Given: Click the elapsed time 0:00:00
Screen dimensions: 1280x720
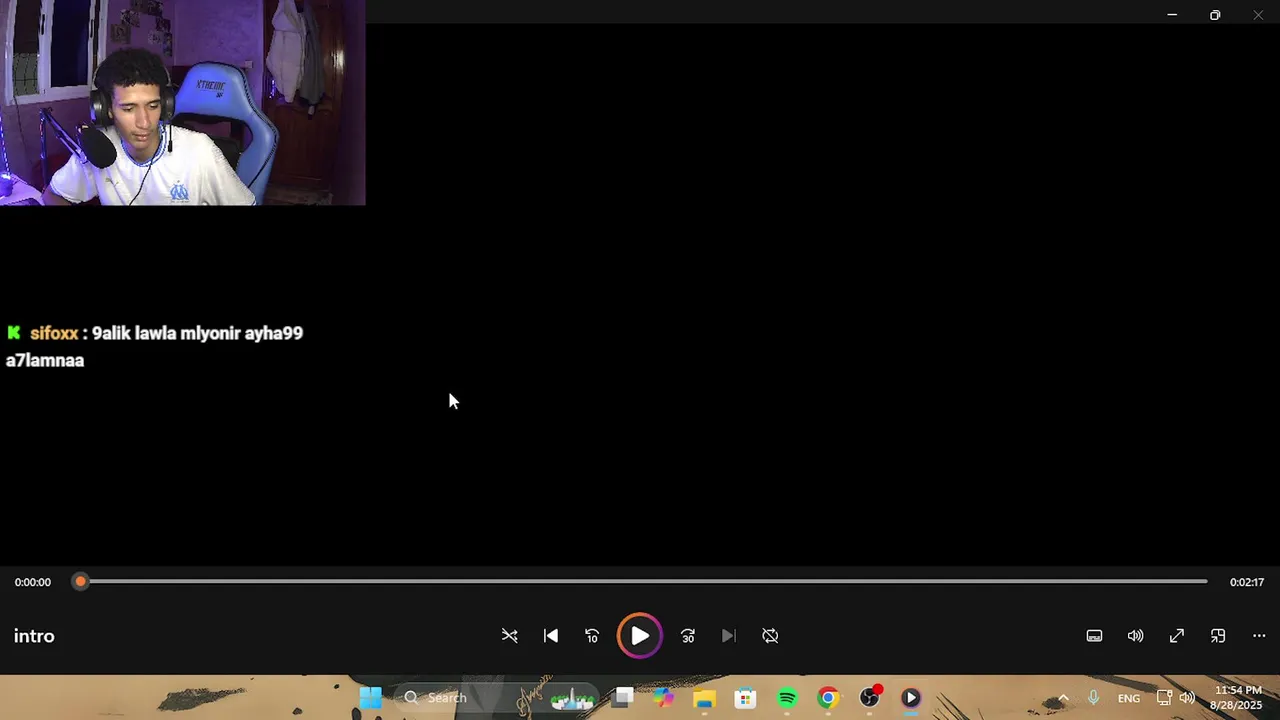Looking at the screenshot, I should [x=33, y=582].
